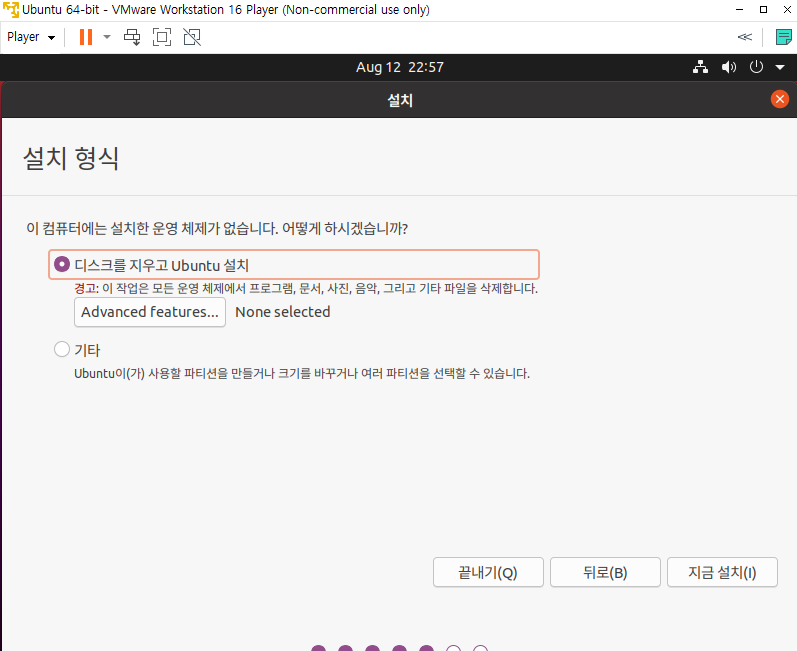Go back with '뒤로(B)' button
Viewport: 797px width, 651px height.
coord(605,572)
